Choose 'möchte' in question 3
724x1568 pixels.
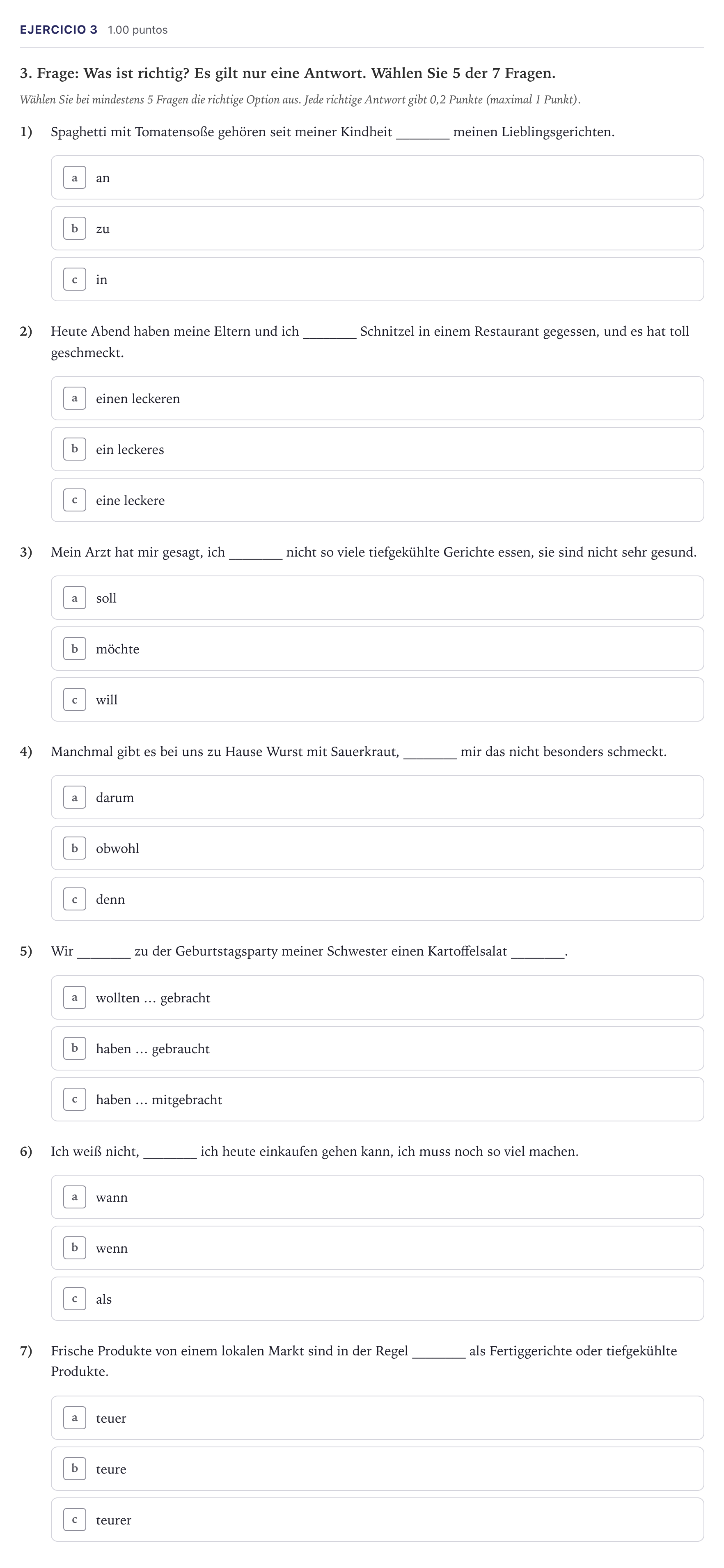tap(377, 649)
